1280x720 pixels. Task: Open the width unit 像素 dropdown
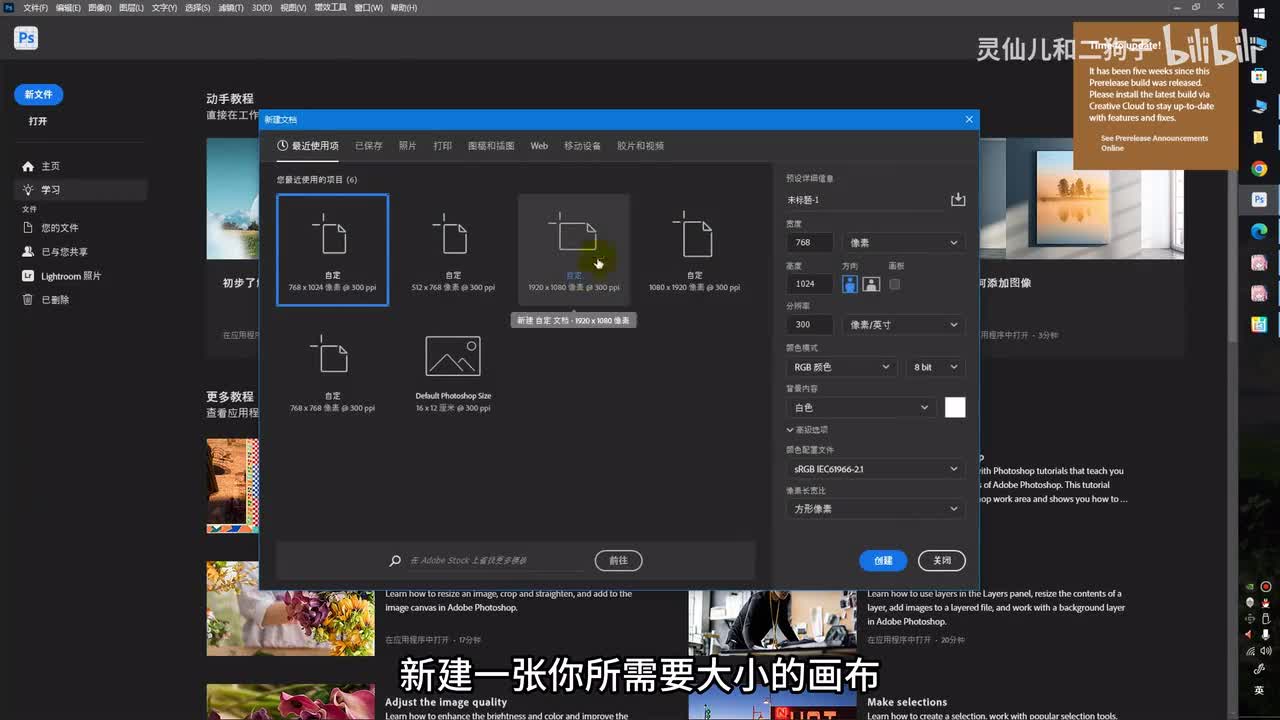(903, 243)
